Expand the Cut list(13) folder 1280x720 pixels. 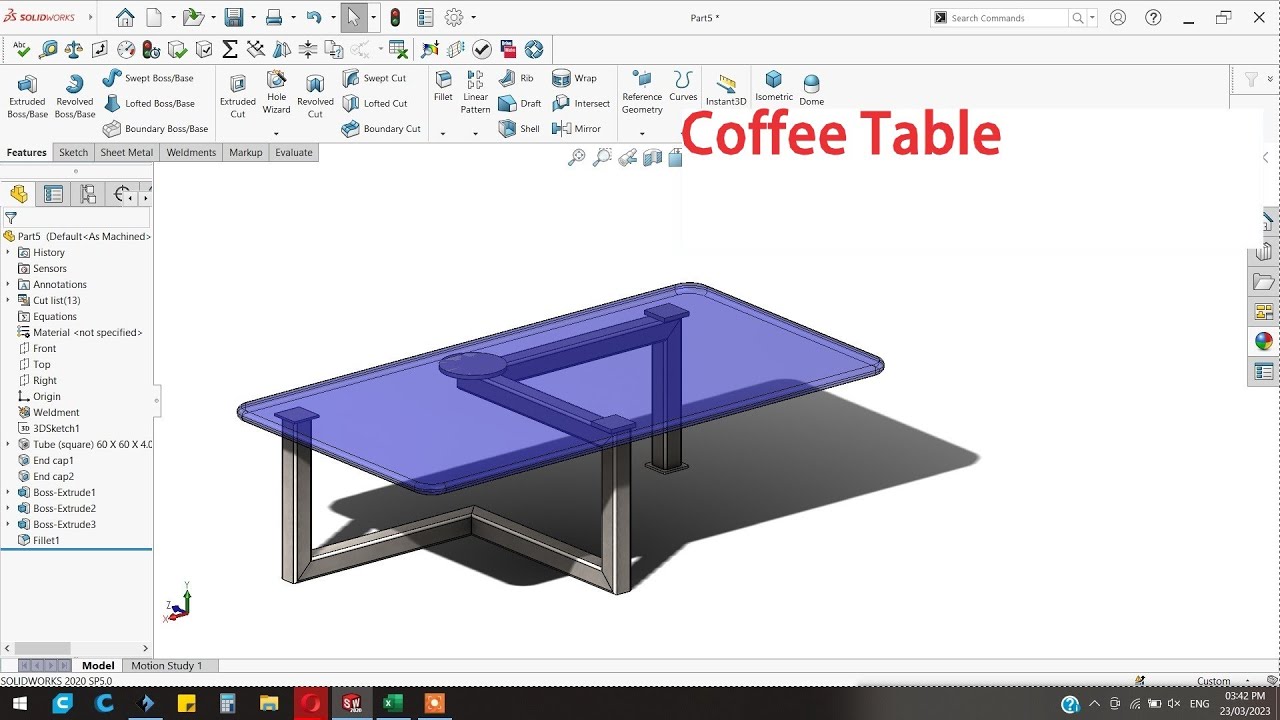pyautogui.click(x=8, y=300)
